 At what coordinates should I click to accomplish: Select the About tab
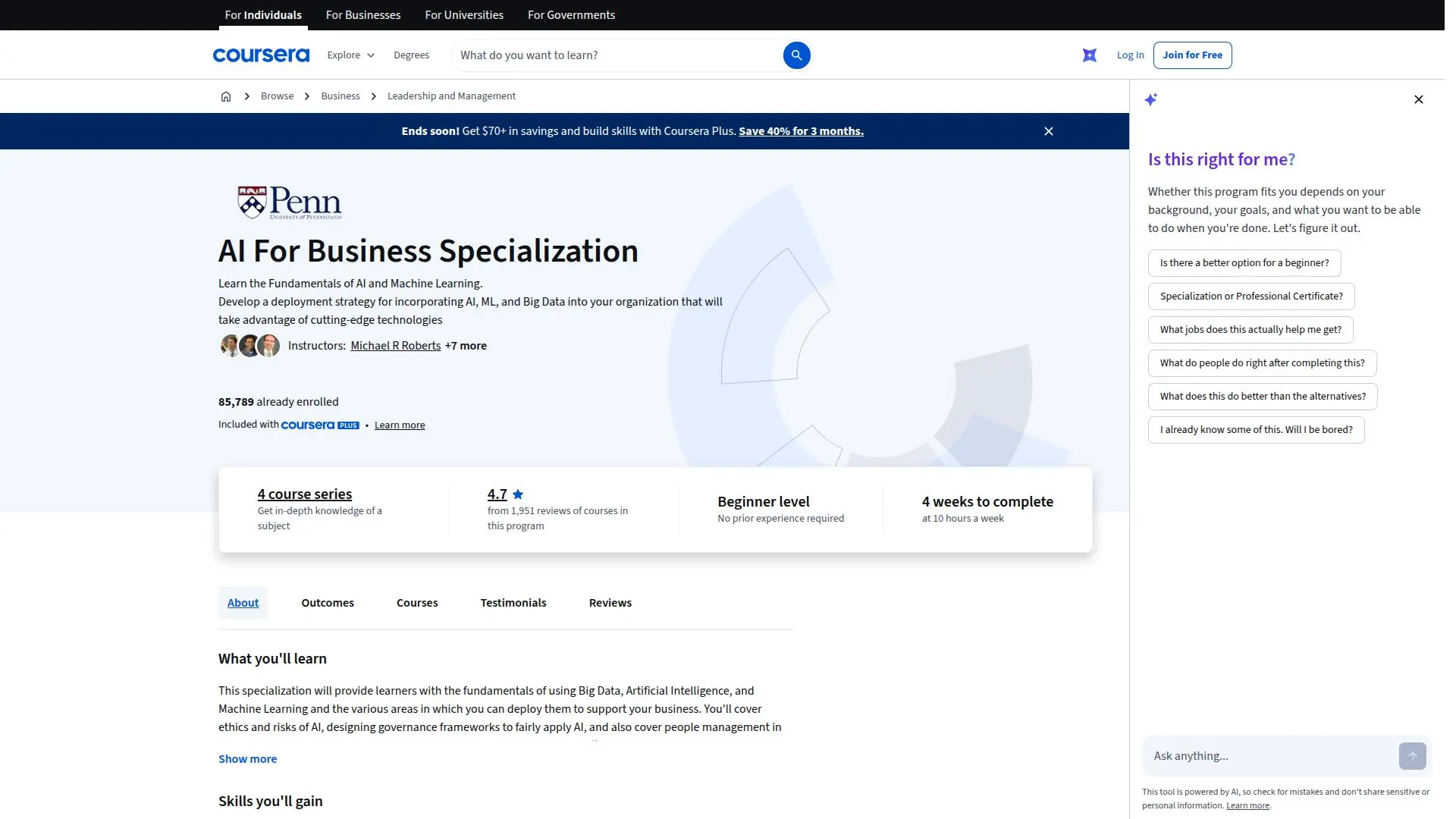tap(243, 603)
